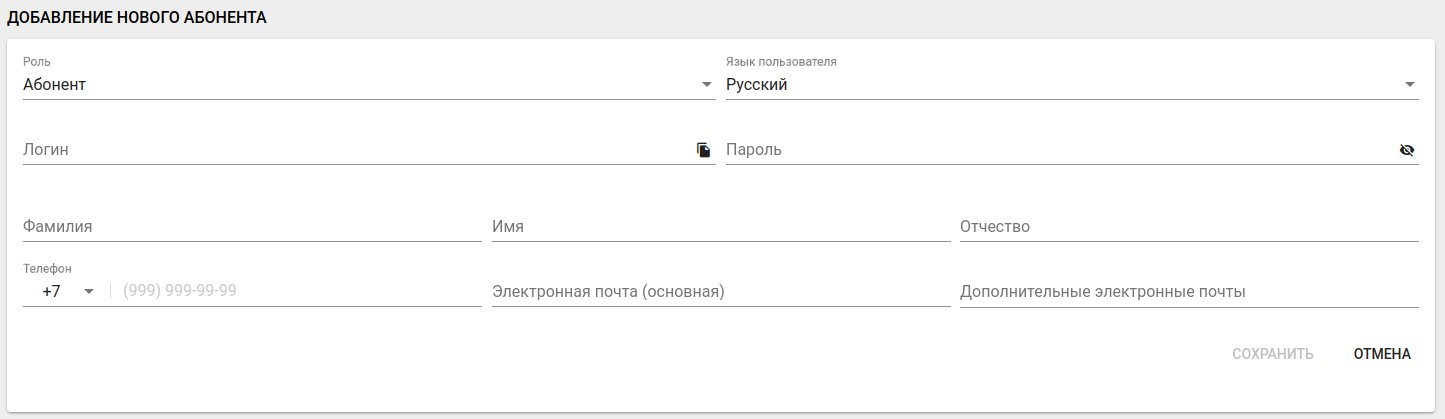
Task: Focus the Логин input field
Action: pyautogui.click(x=350, y=150)
